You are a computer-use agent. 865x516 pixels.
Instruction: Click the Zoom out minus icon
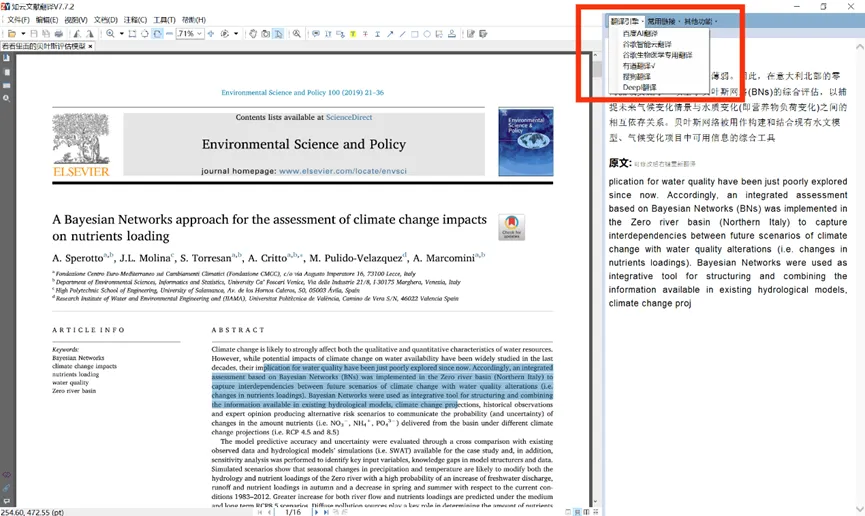pos(169,34)
